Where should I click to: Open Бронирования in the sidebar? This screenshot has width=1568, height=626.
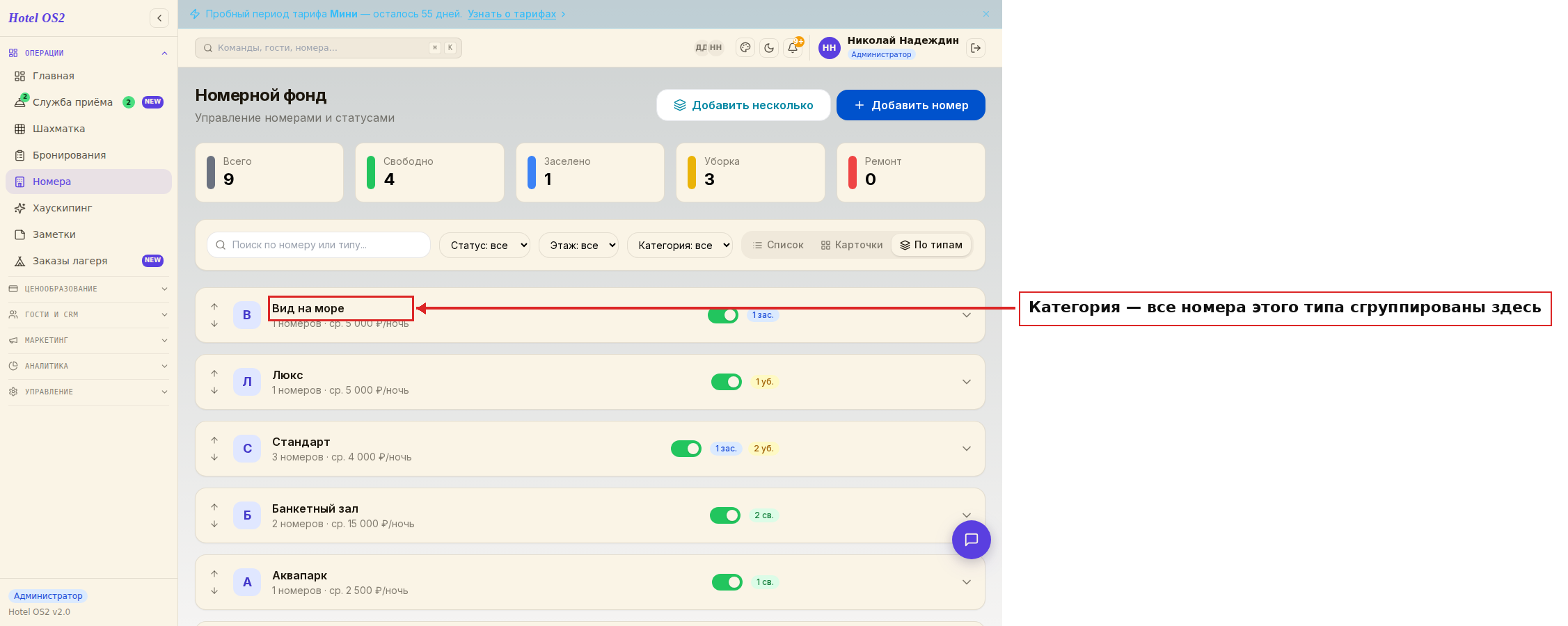88,155
